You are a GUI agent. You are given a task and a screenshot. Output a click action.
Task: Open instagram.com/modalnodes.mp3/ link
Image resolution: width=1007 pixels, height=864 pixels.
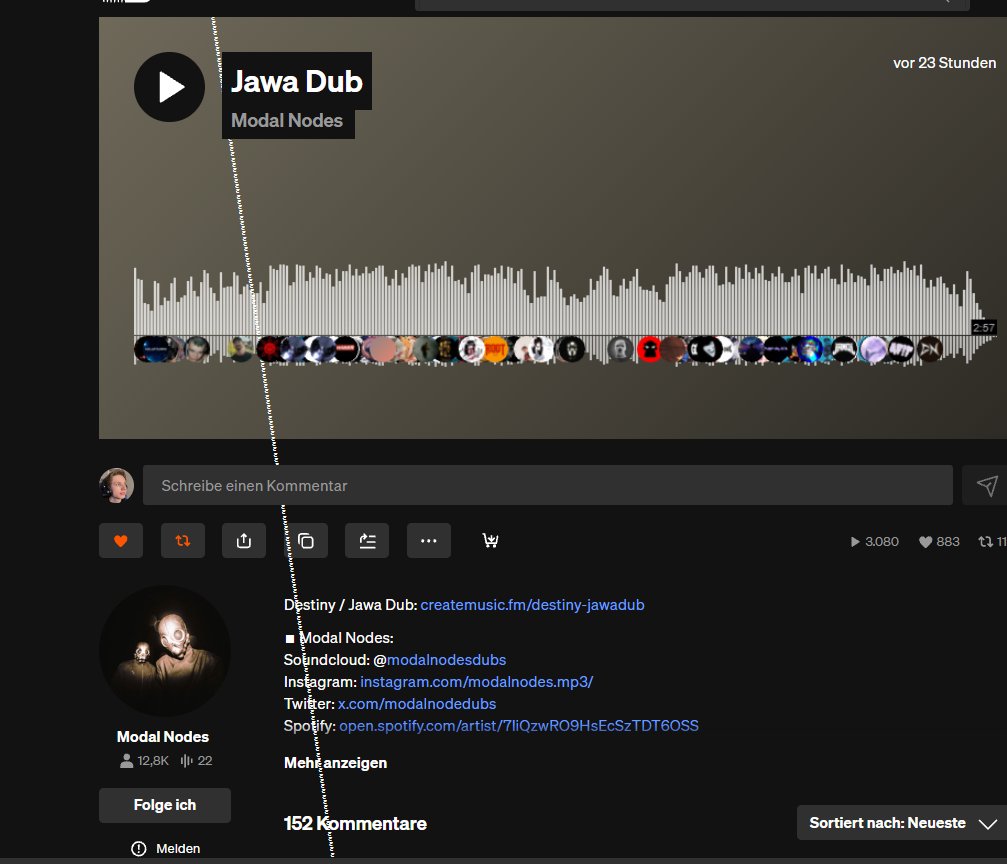[477, 682]
